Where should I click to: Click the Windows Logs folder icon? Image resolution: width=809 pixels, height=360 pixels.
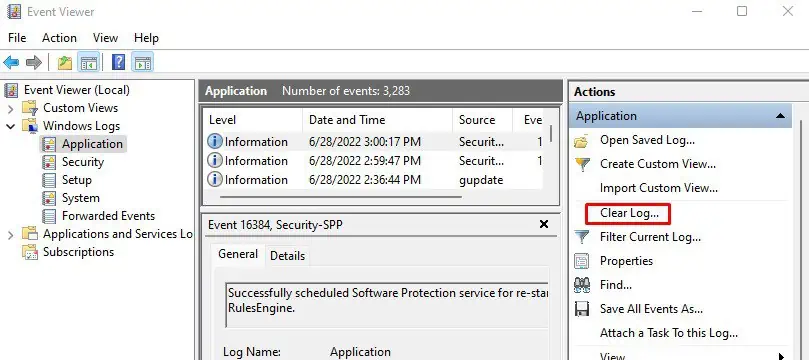[x=30, y=126]
